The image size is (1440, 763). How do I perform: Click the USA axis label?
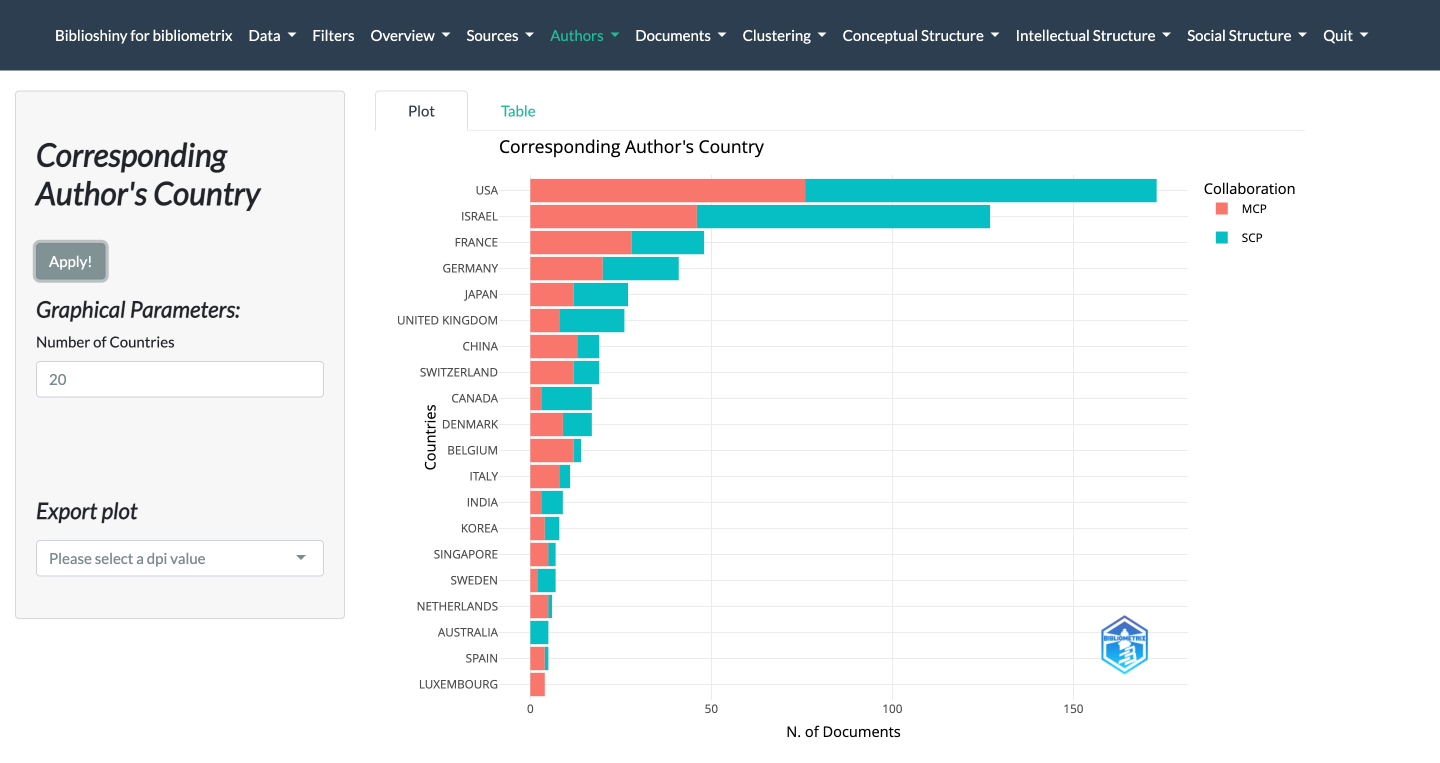click(486, 190)
